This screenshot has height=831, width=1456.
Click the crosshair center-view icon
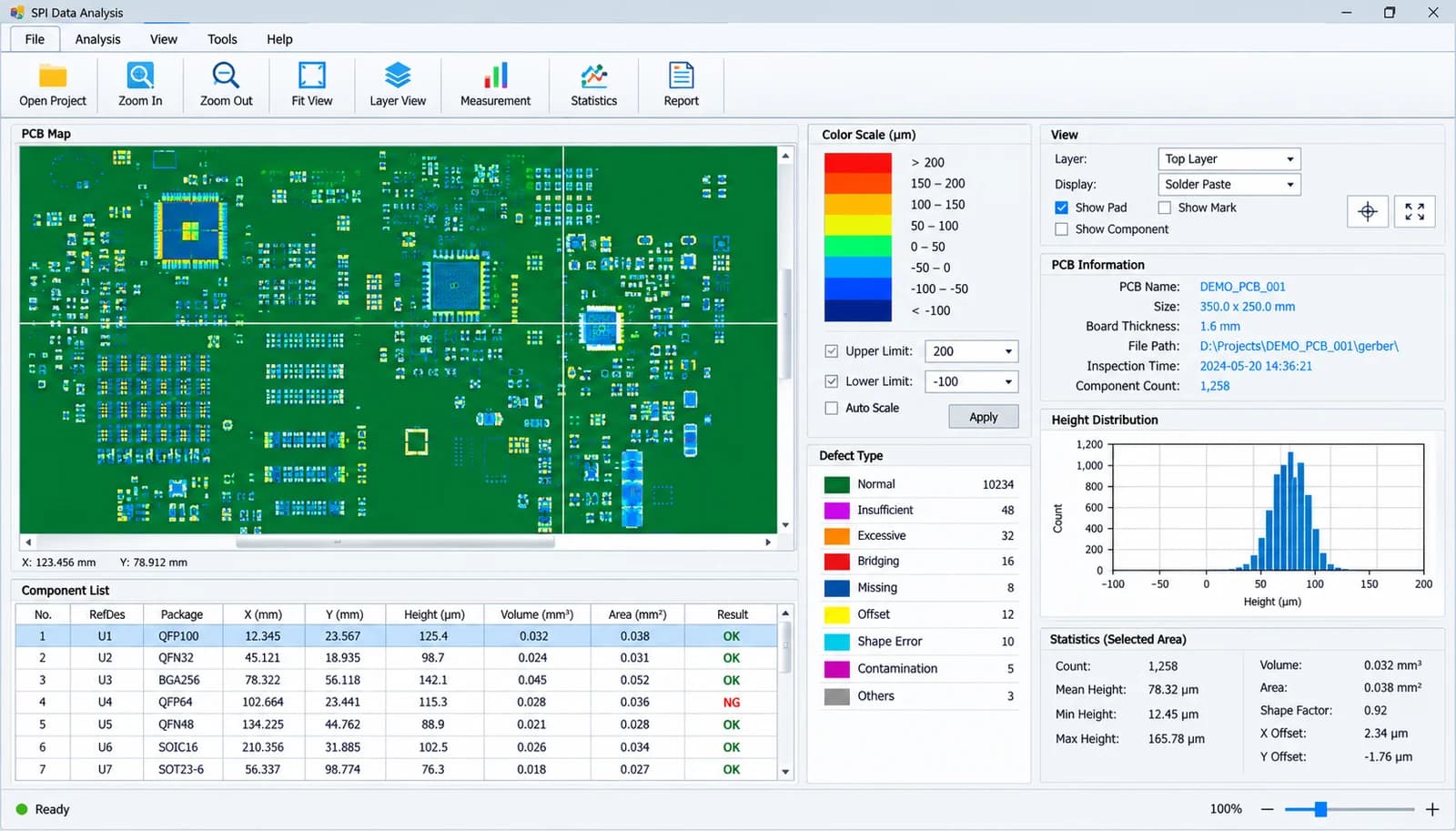point(1368,212)
